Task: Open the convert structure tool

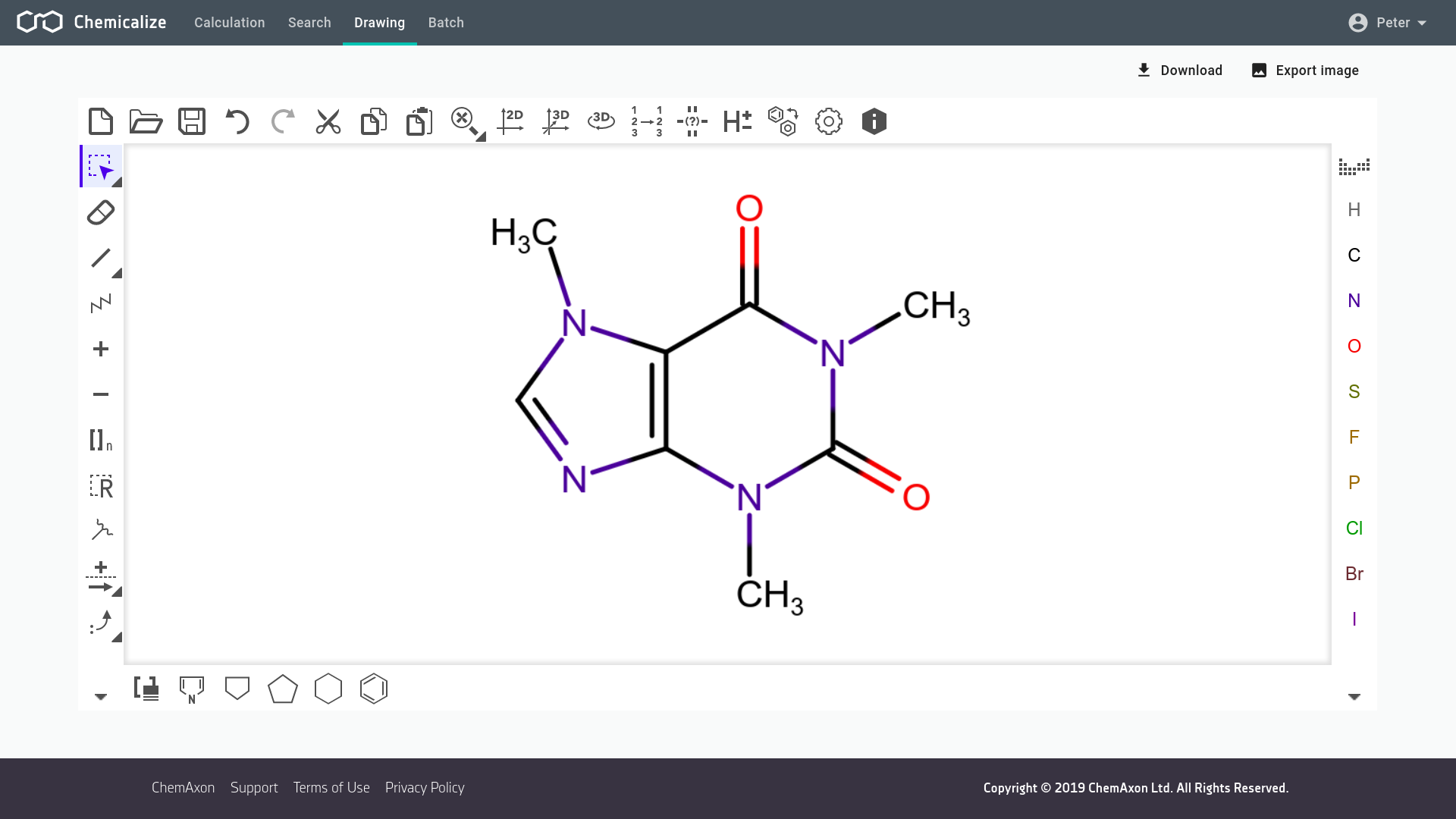Action: [x=783, y=121]
